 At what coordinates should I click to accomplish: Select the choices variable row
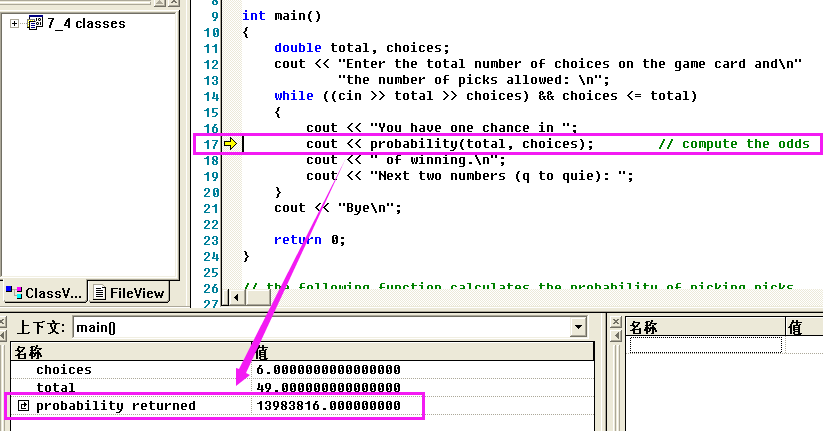tap(302, 370)
